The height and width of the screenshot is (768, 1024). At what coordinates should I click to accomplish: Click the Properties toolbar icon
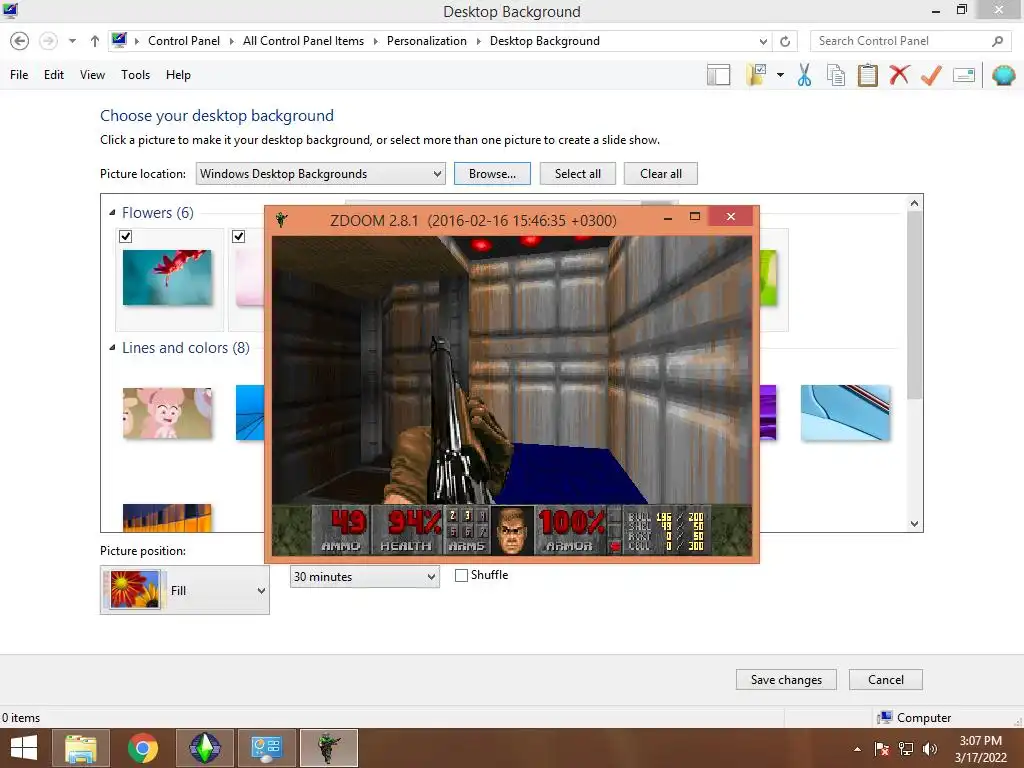click(964, 75)
